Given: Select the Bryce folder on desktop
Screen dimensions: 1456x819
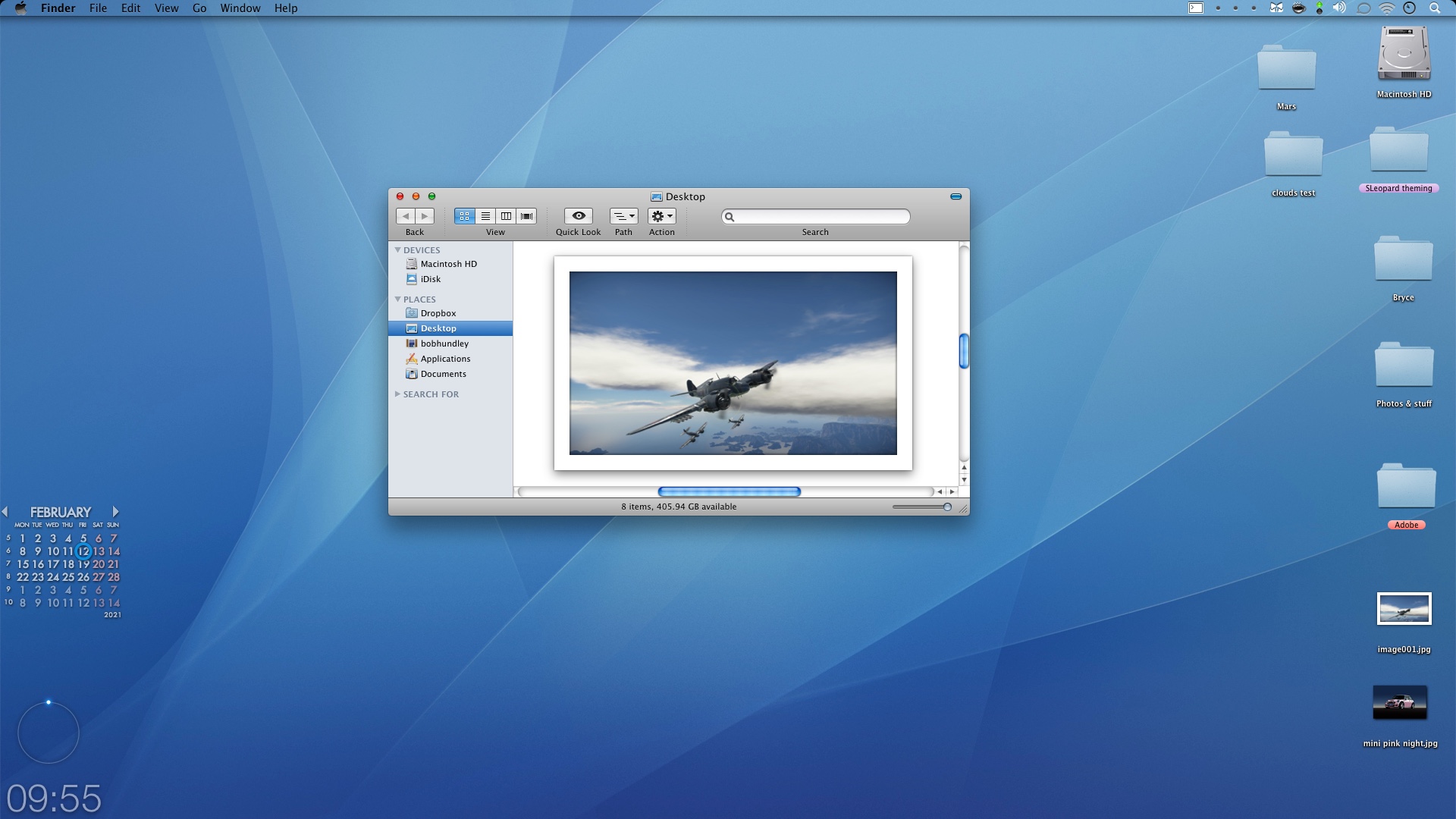Looking at the screenshot, I should (x=1404, y=259).
